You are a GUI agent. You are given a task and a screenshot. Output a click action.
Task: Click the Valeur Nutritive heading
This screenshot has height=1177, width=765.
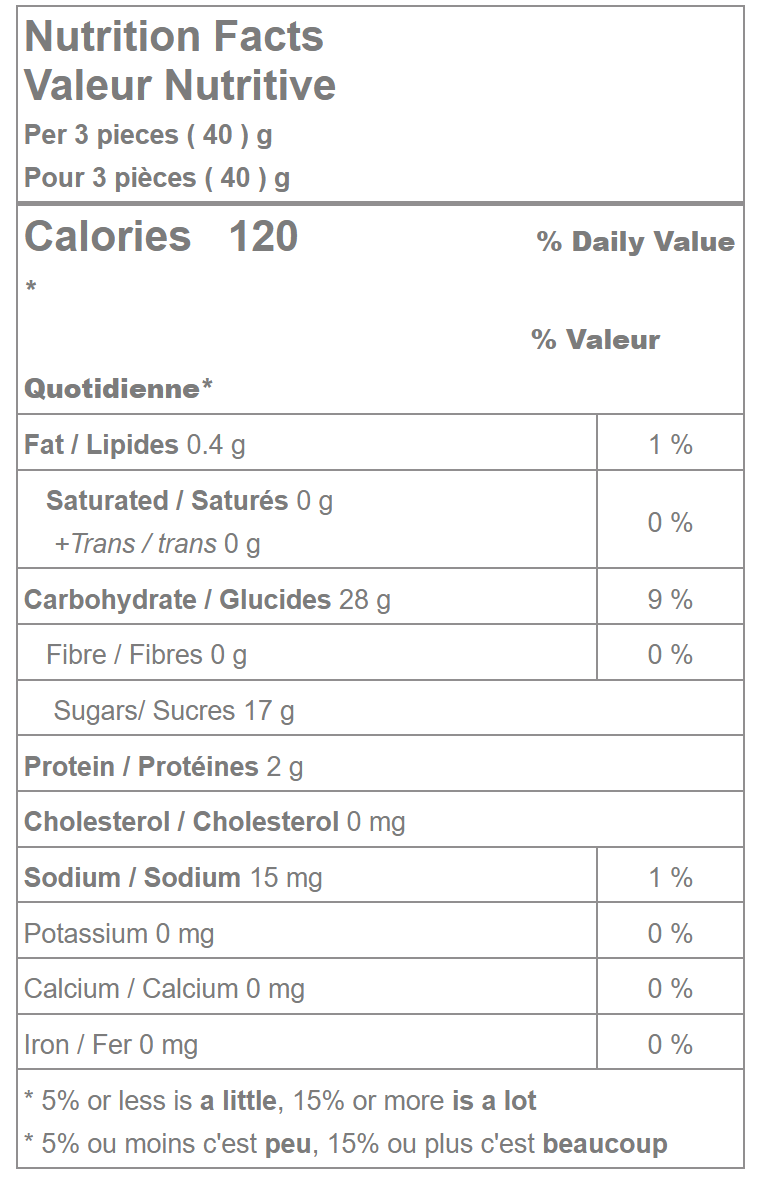(180, 85)
